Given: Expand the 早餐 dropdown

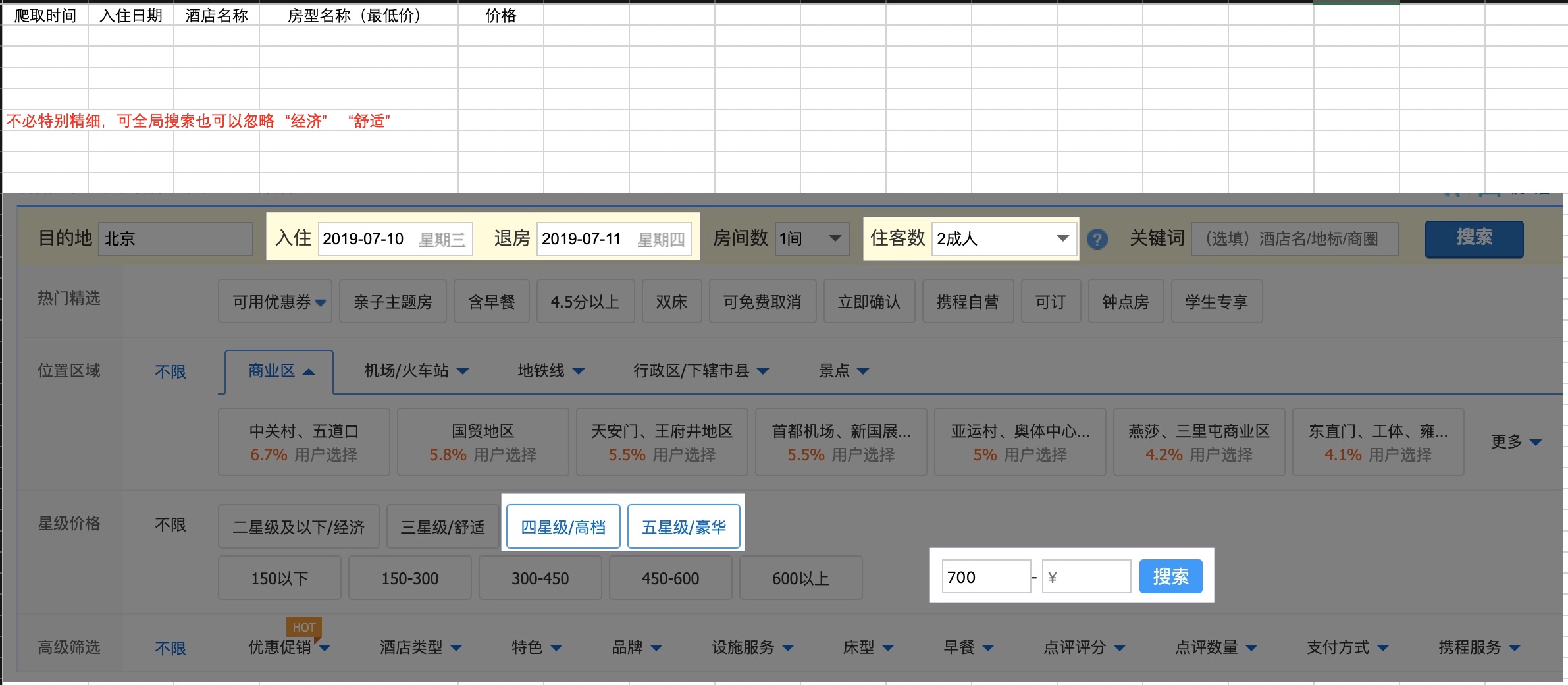Looking at the screenshot, I should pyautogui.click(x=968, y=647).
